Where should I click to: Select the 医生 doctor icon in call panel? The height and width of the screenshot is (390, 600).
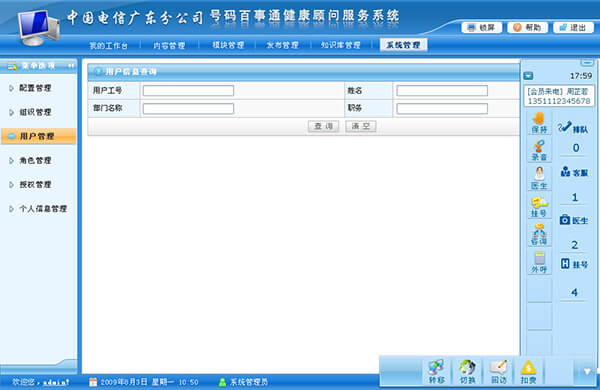coord(539,178)
